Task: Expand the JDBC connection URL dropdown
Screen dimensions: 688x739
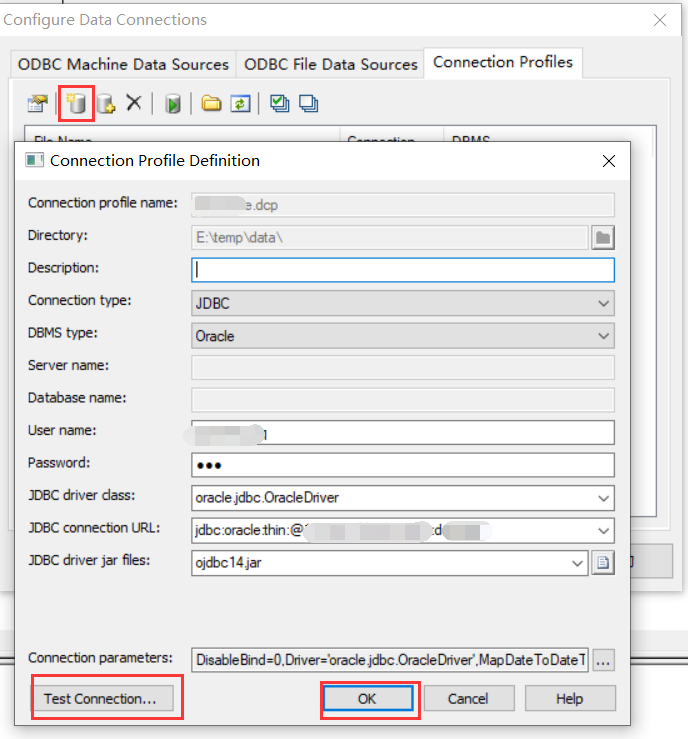Action: coord(603,531)
